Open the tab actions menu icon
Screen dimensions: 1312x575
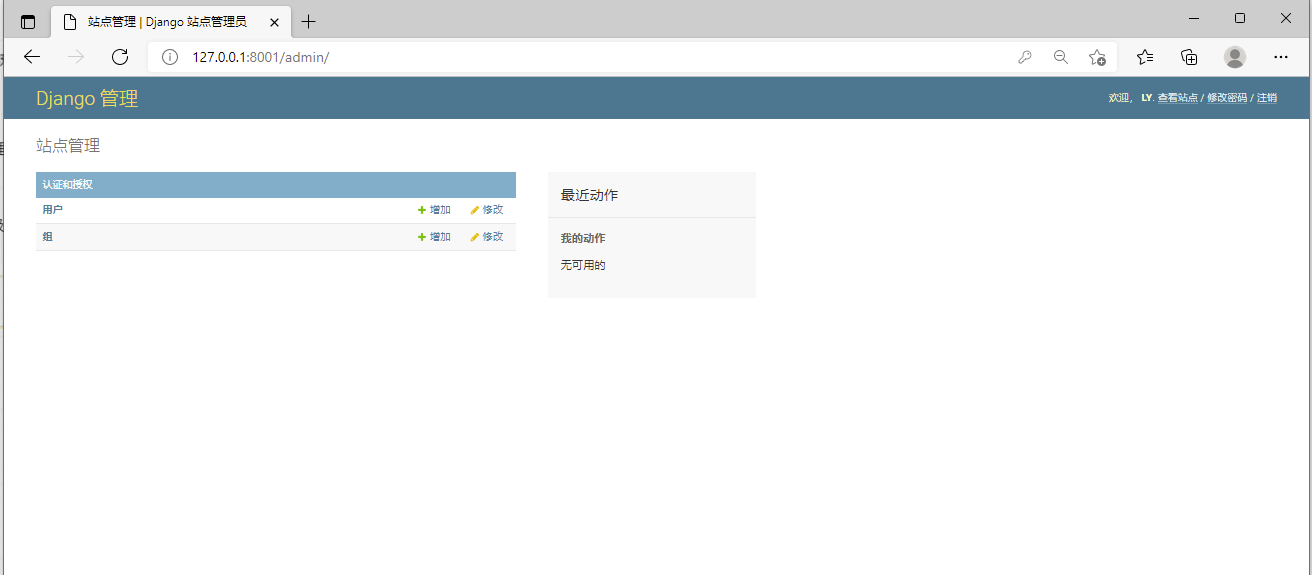pos(28,21)
